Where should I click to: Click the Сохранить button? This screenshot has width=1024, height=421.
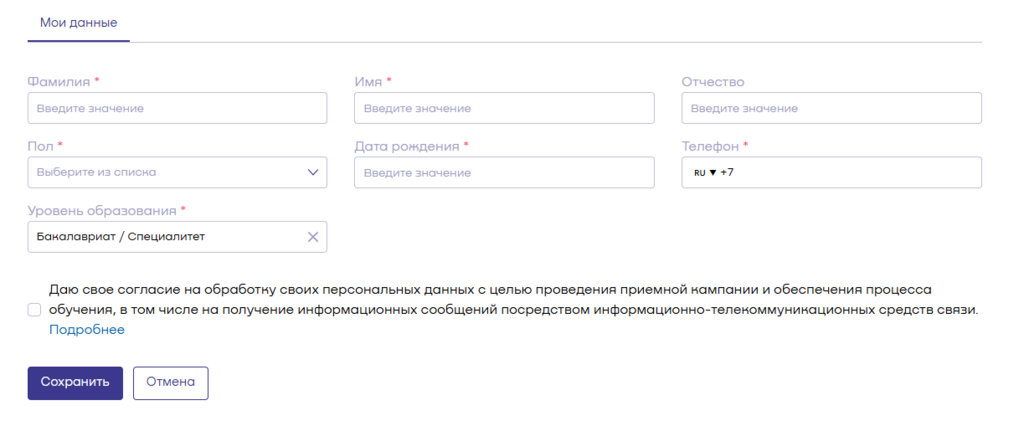click(x=75, y=382)
